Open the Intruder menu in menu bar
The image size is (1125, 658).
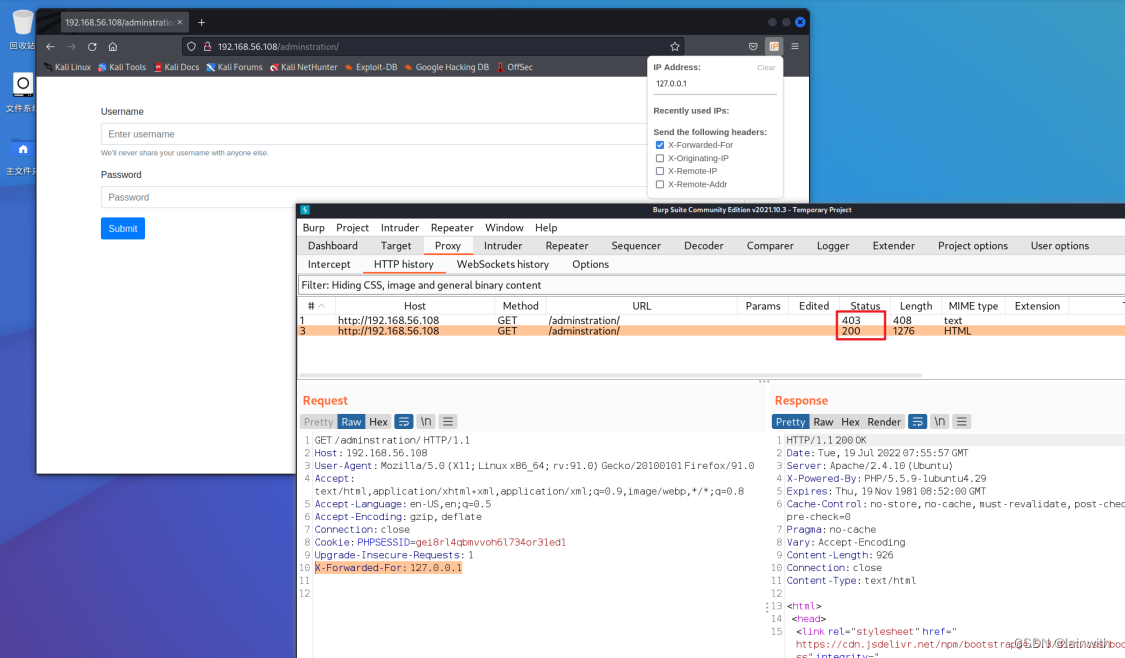(x=400, y=227)
